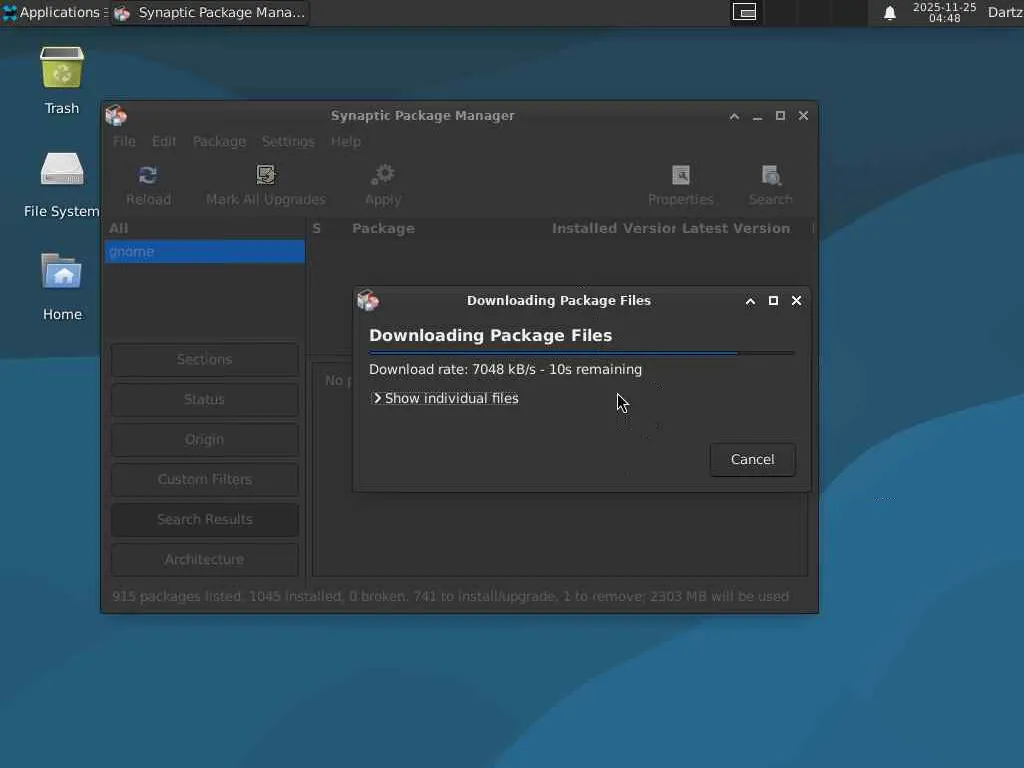Cancel the package download
Viewport: 1024px width, 768px height.
click(x=752, y=459)
